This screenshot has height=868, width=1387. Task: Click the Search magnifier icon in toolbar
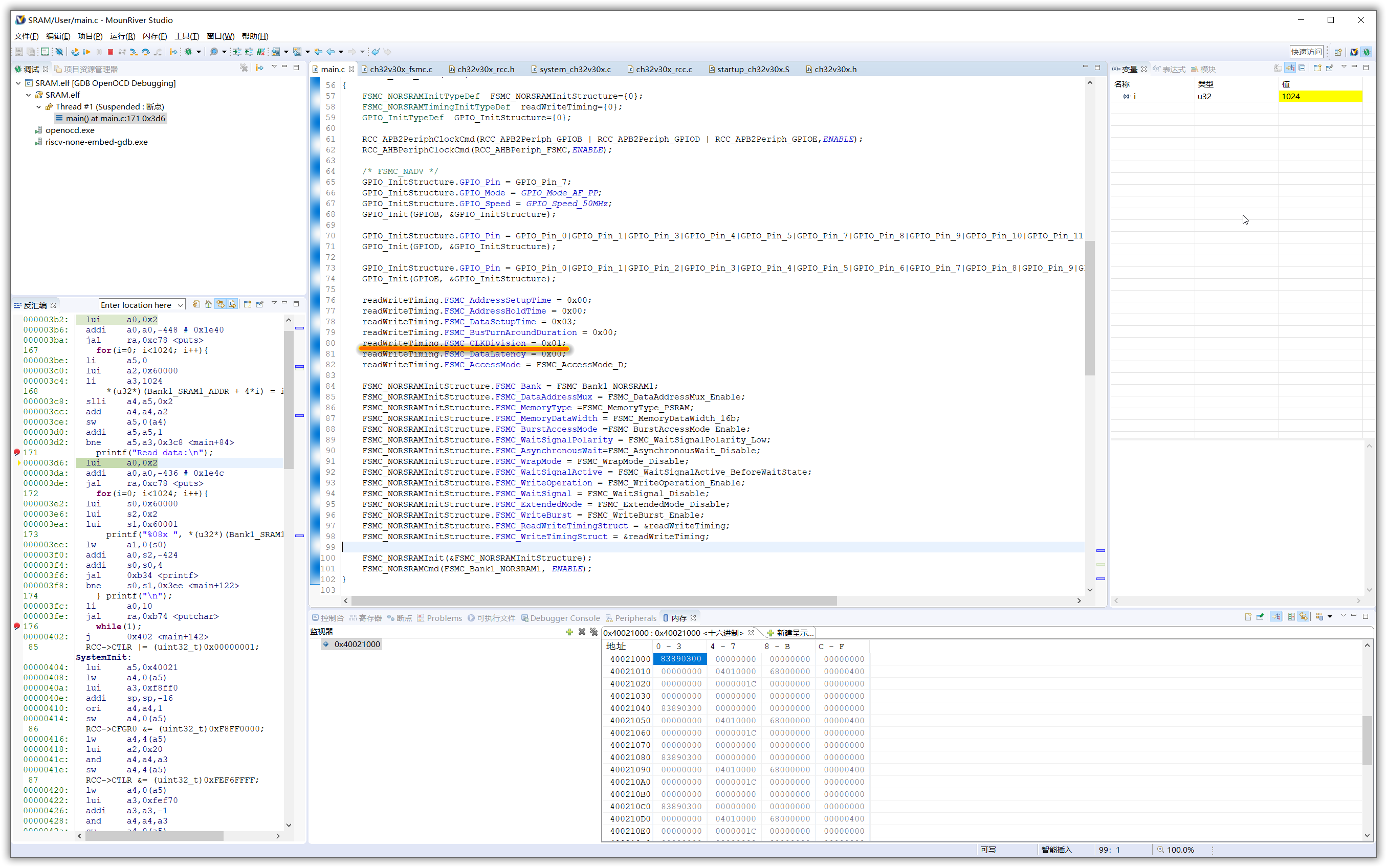pyautogui.click(x=213, y=52)
